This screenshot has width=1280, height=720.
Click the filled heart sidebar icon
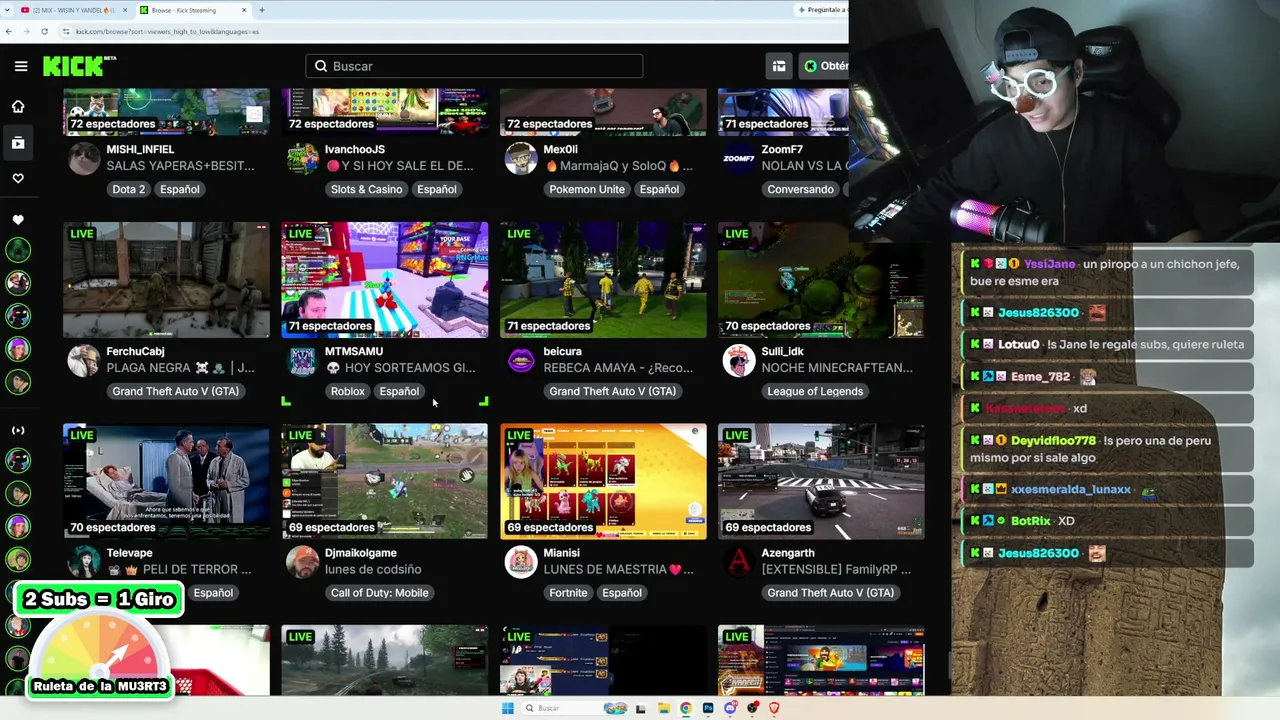coord(18,220)
